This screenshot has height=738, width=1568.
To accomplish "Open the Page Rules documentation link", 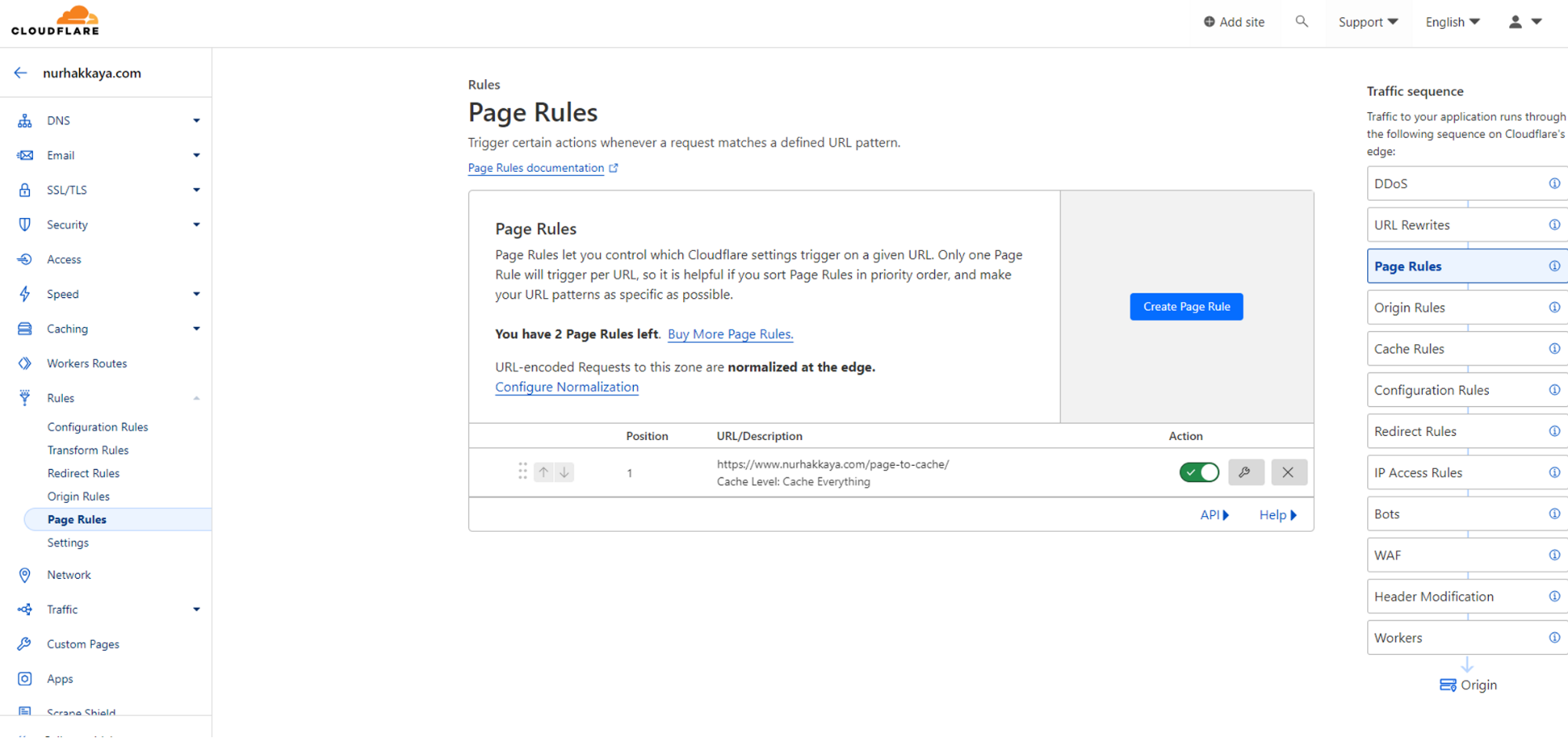I will [543, 168].
